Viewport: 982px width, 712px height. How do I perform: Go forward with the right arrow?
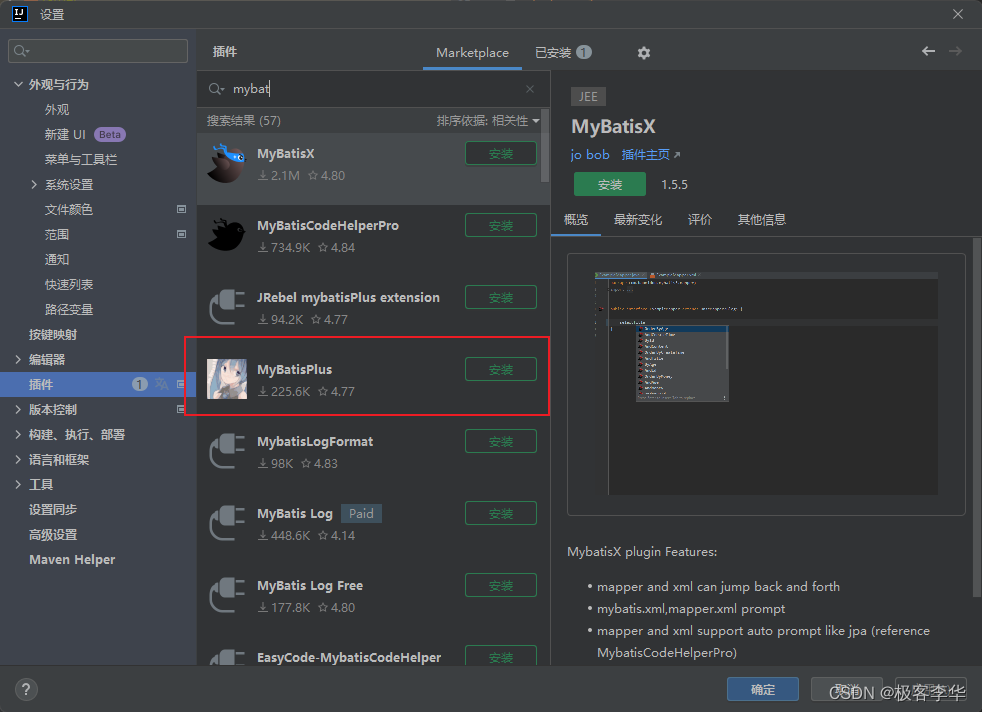(955, 51)
